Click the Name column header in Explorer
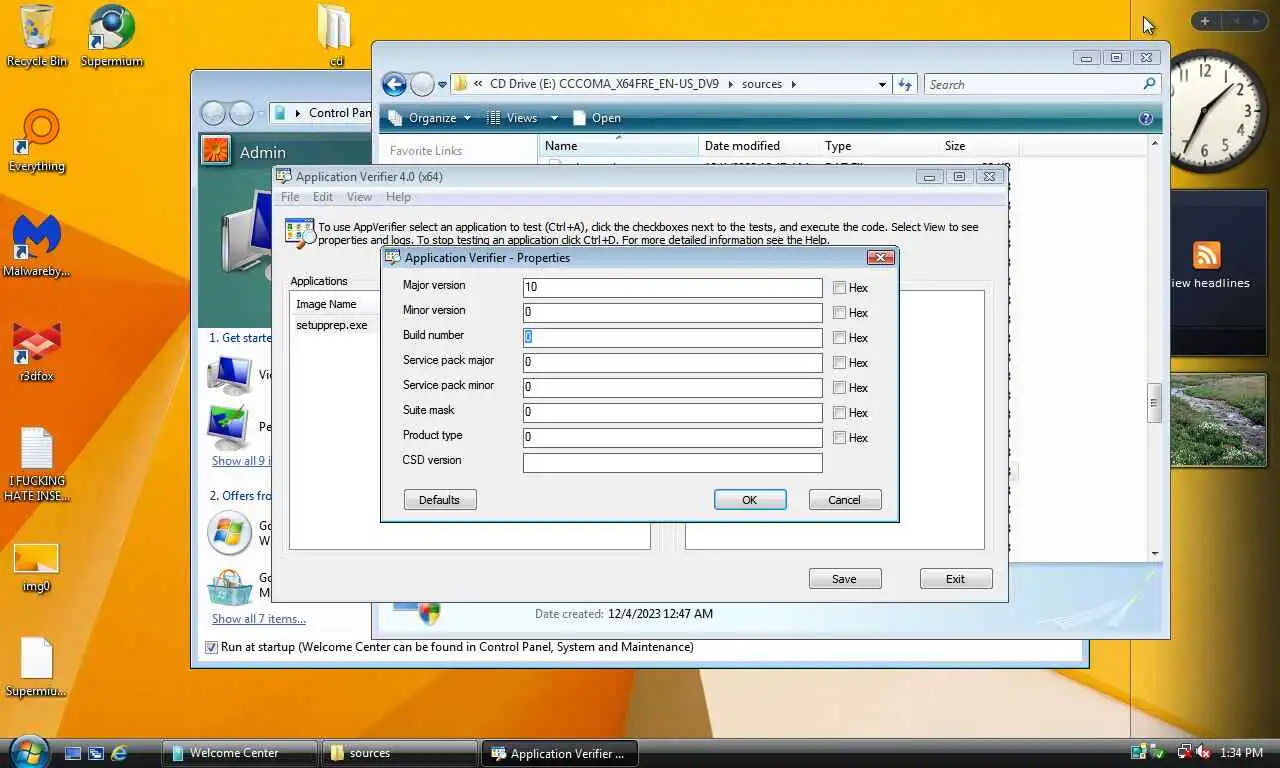This screenshot has height=768, width=1280. [x=620, y=146]
